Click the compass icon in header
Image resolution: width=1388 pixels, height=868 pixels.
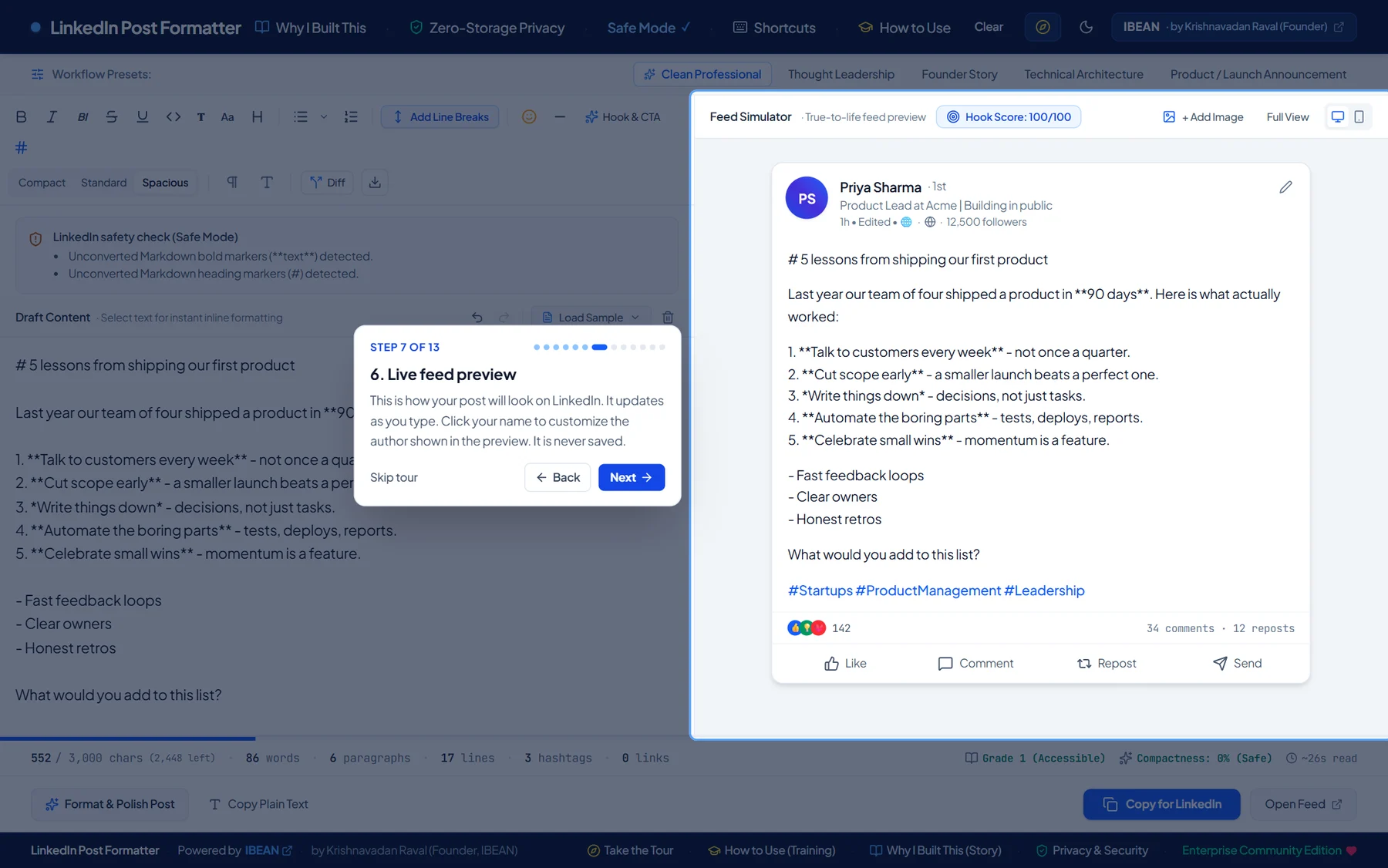[x=1043, y=27]
